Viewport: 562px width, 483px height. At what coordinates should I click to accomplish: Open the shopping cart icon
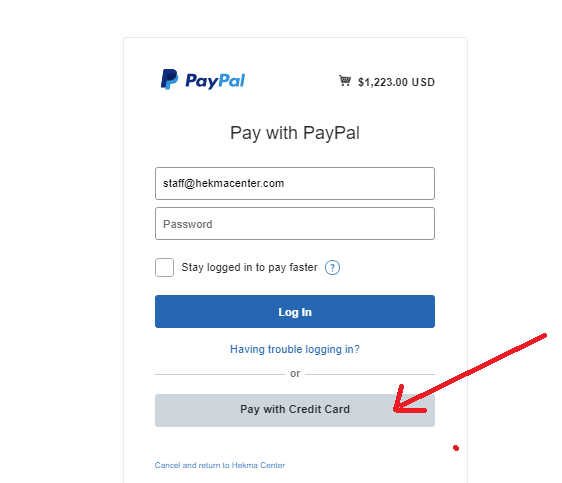[345, 81]
